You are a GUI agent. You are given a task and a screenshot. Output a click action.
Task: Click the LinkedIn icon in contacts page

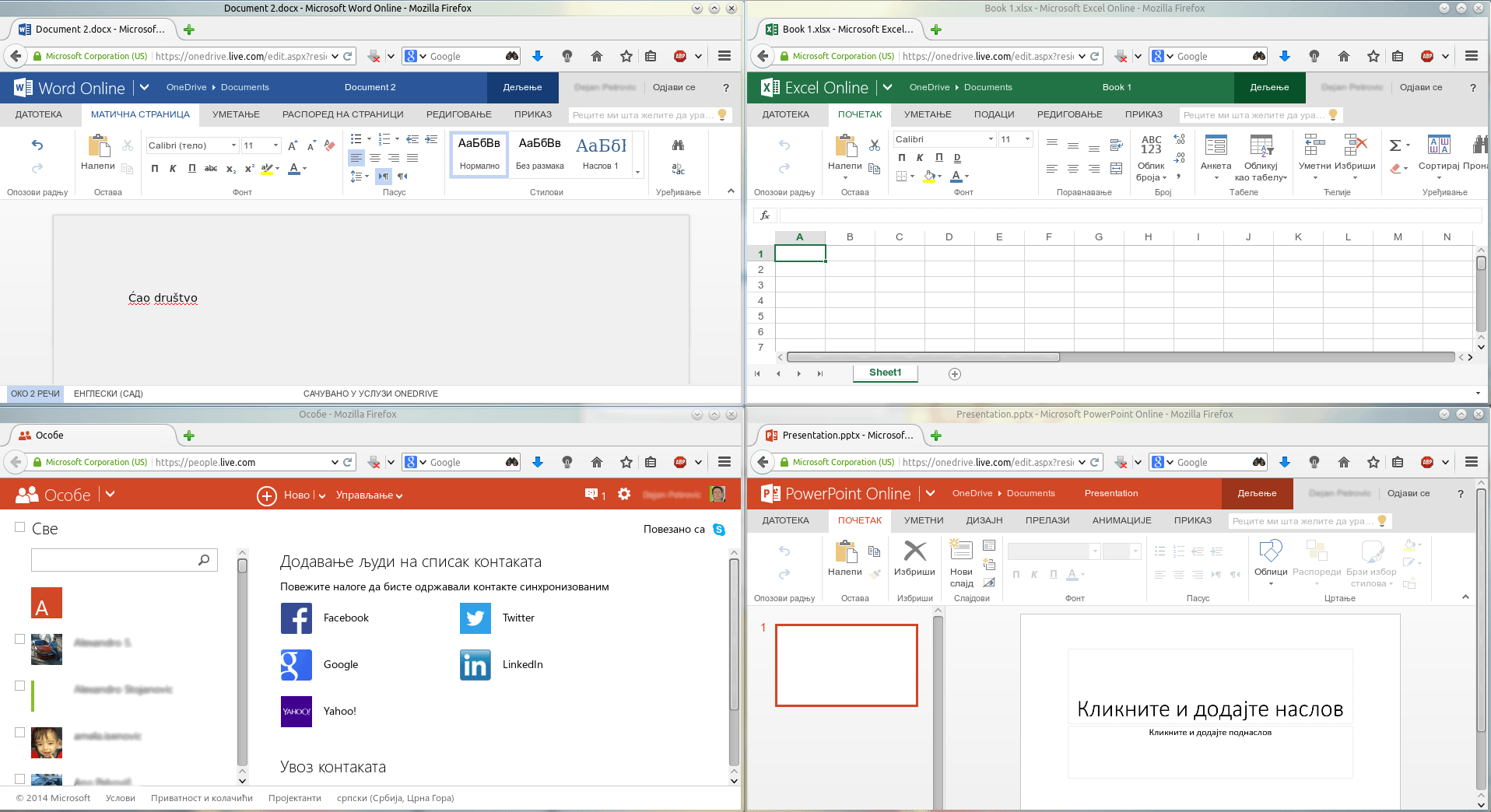point(475,665)
